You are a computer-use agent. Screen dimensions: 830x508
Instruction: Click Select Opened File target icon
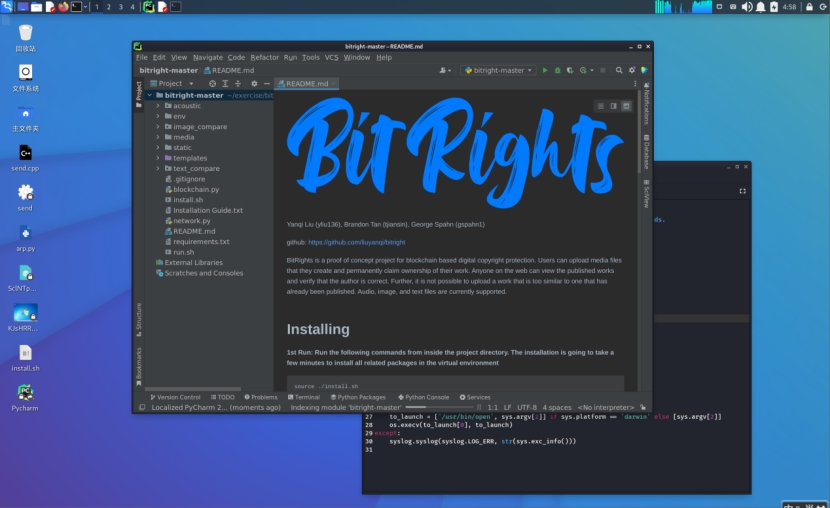[x=212, y=84]
